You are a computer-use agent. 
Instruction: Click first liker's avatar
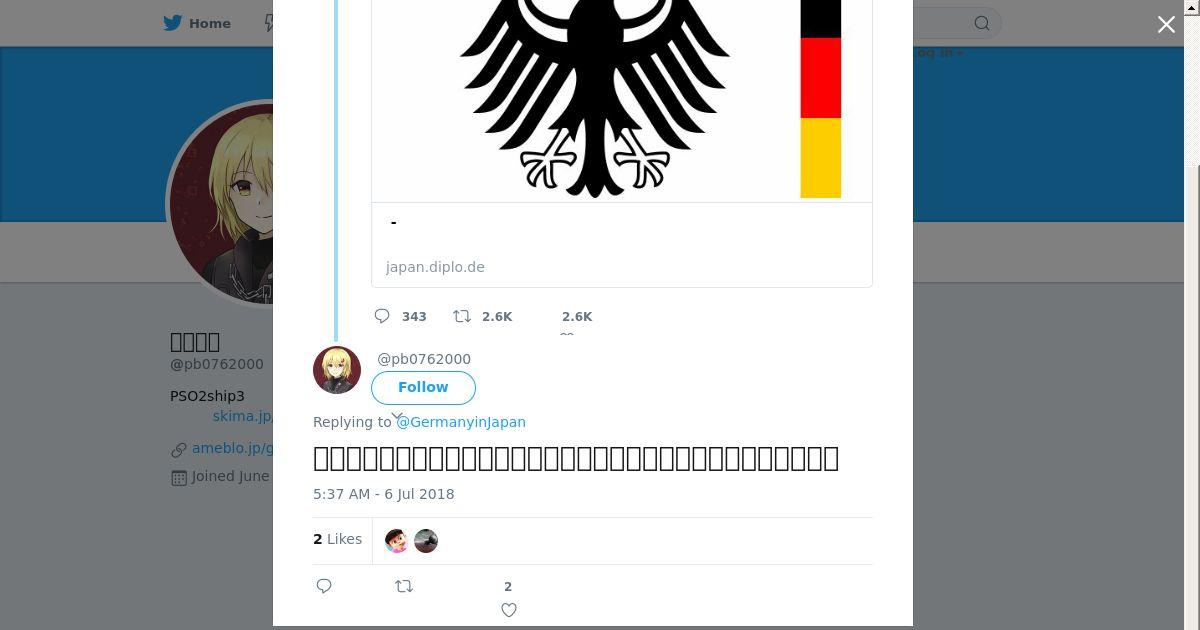(x=397, y=541)
